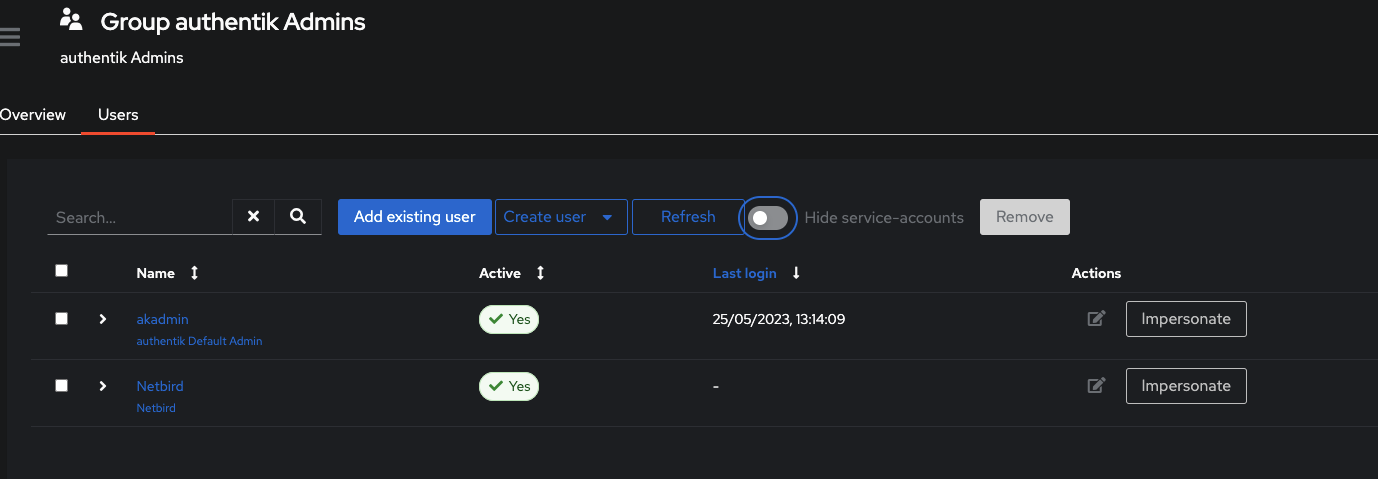Impersonate the Netbird user

click(x=1186, y=386)
